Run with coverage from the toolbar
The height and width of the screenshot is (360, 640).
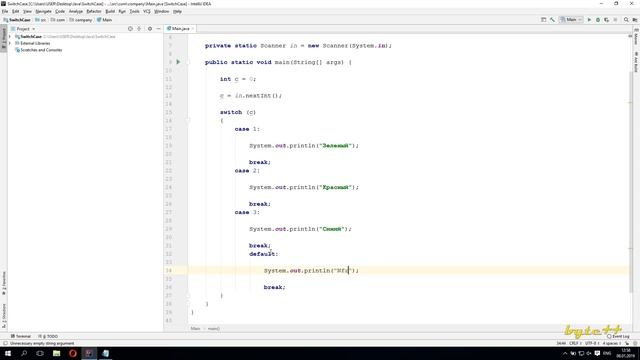pyautogui.click(x=607, y=20)
